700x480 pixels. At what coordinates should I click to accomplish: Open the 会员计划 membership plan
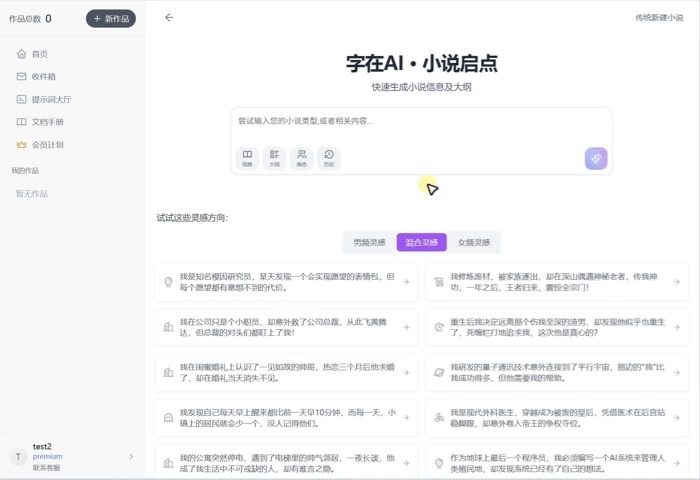pos(40,145)
